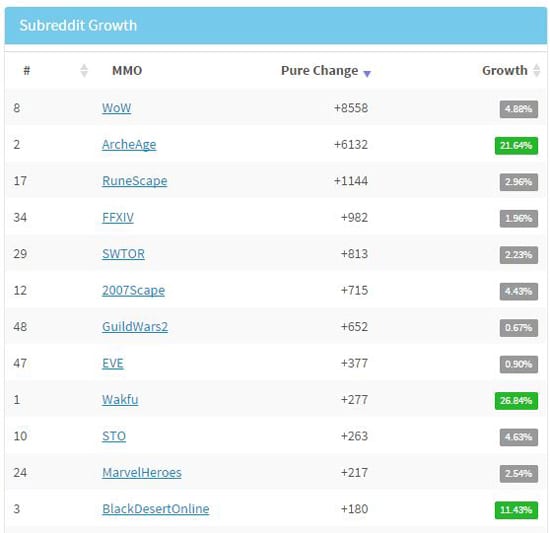Click the GuildWars2 link
550x533 pixels.
[135, 326]
